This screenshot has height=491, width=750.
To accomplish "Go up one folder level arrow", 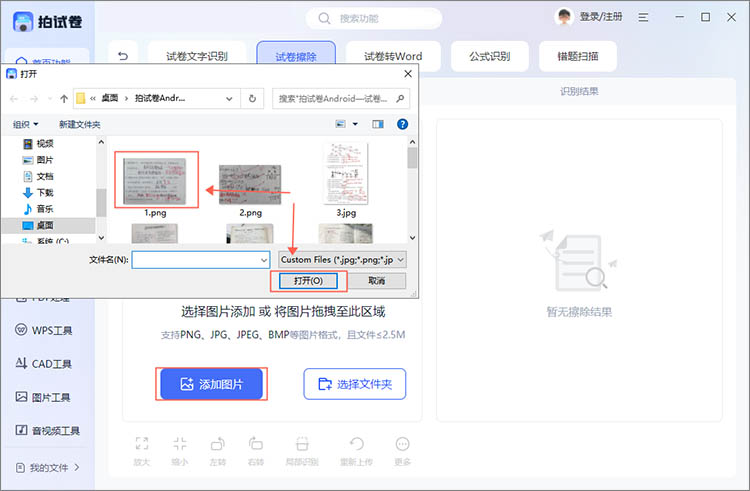I will tap(64, 99).
